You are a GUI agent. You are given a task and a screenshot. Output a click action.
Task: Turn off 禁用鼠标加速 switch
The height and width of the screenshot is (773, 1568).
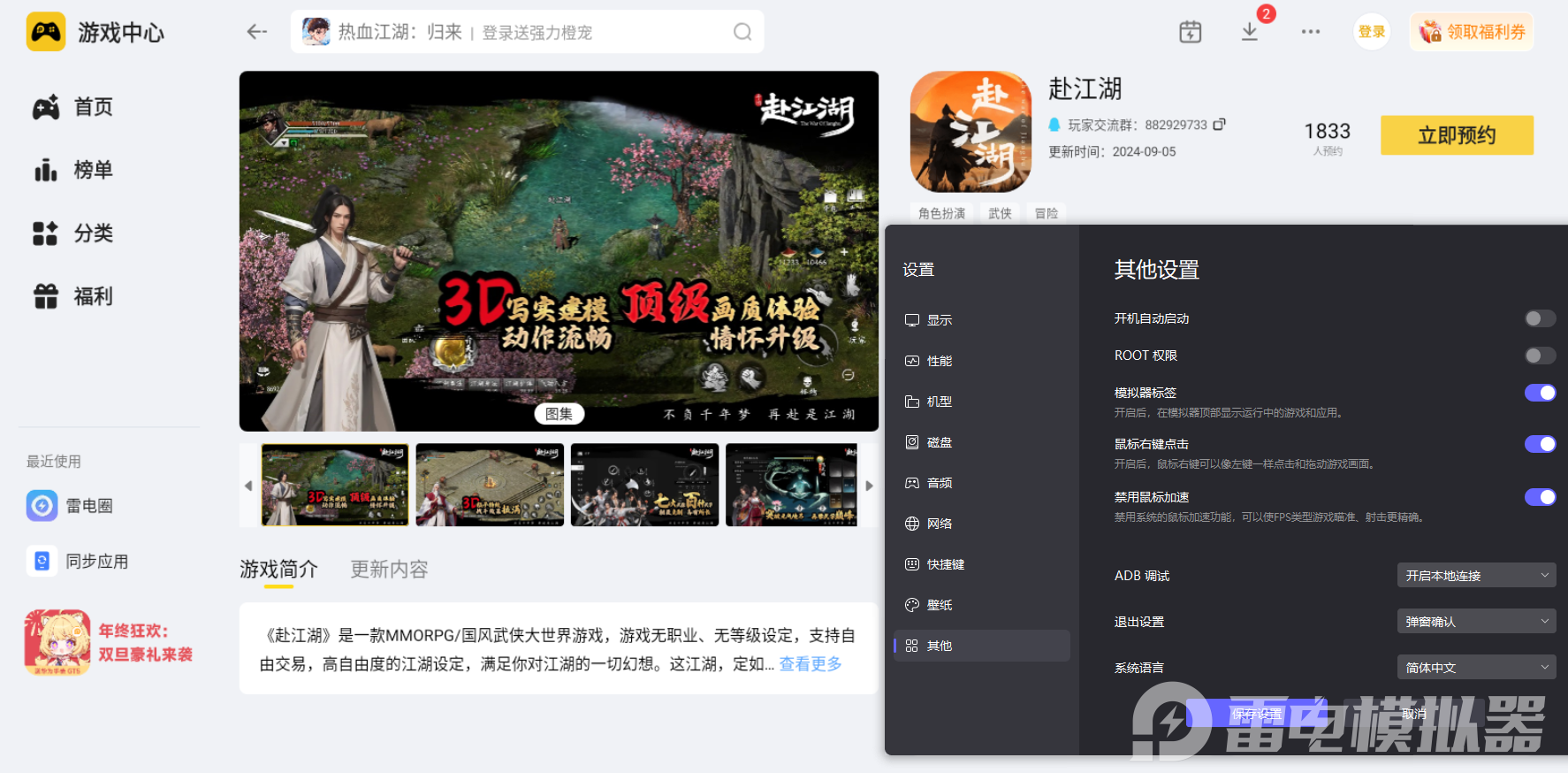pos(1540,497)
